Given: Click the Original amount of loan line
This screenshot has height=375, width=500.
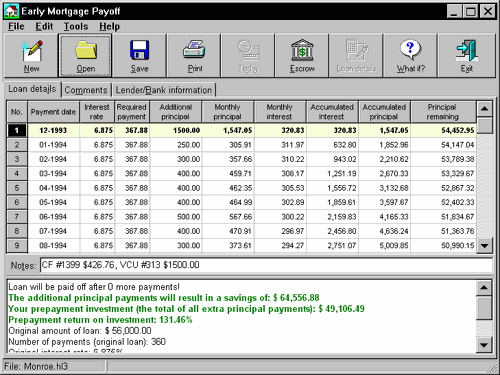Looking at the screenshot, I should tap(80, 331).
